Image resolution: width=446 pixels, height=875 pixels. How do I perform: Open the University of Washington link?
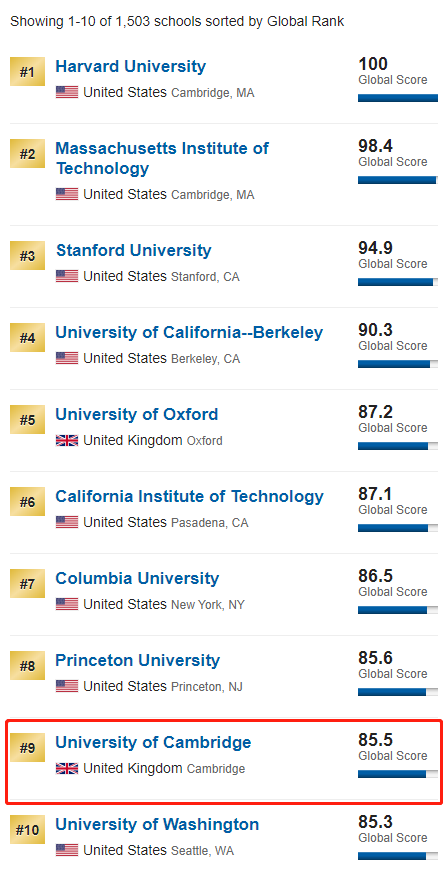point(157,825)
